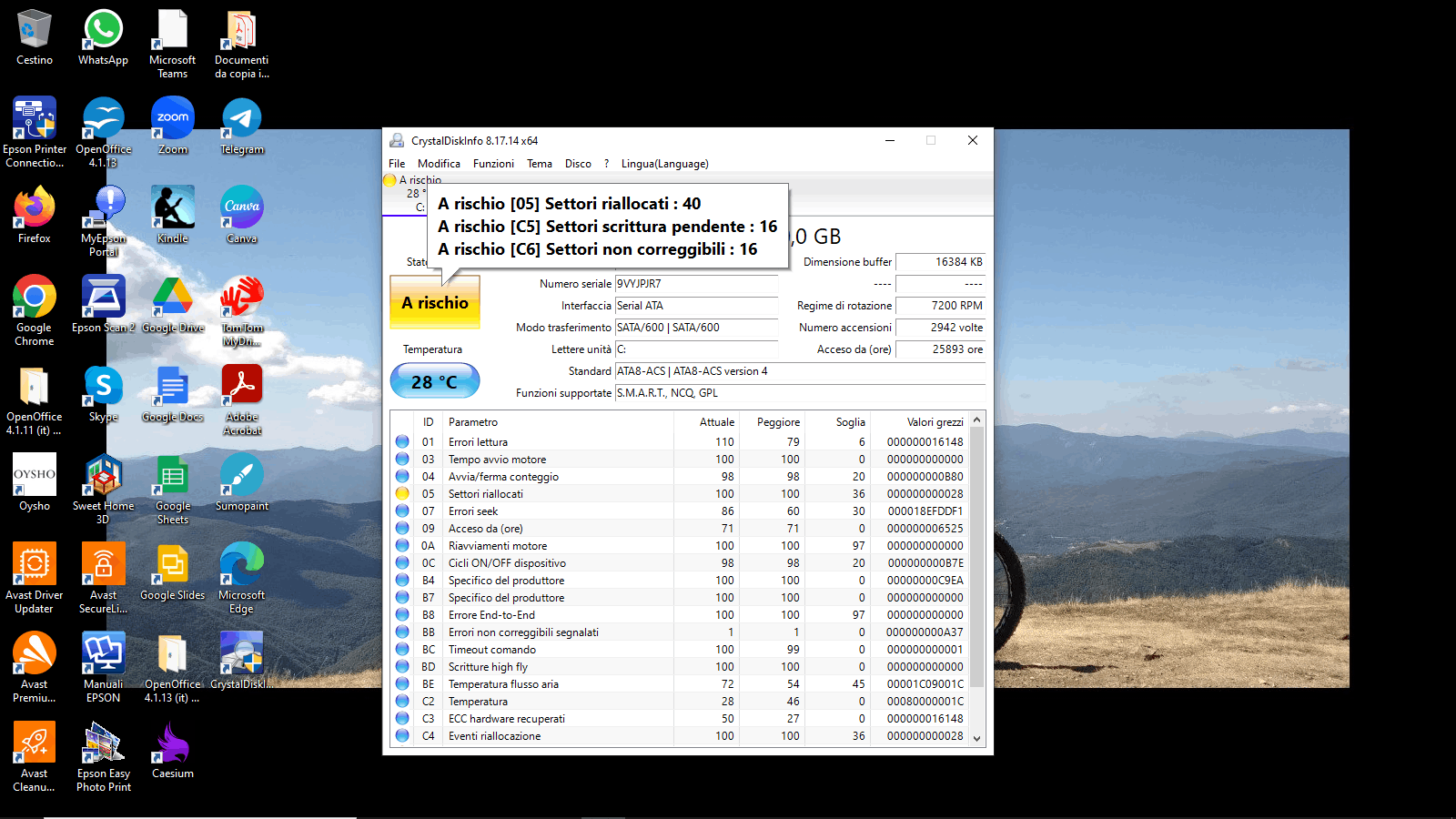Open the Tema menu
Image resolution: width=1456 pixels, height=819 pixels.
point(540,164)
